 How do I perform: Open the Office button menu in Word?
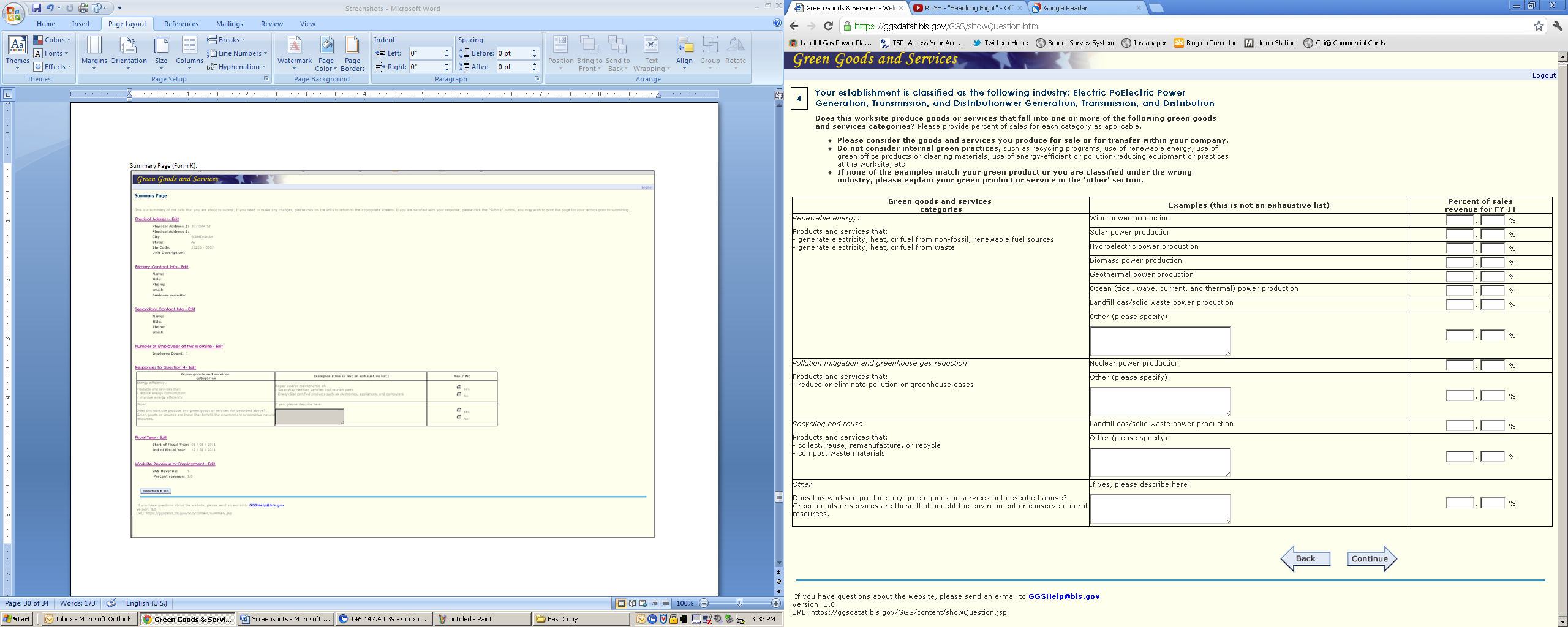coord(13,12)
